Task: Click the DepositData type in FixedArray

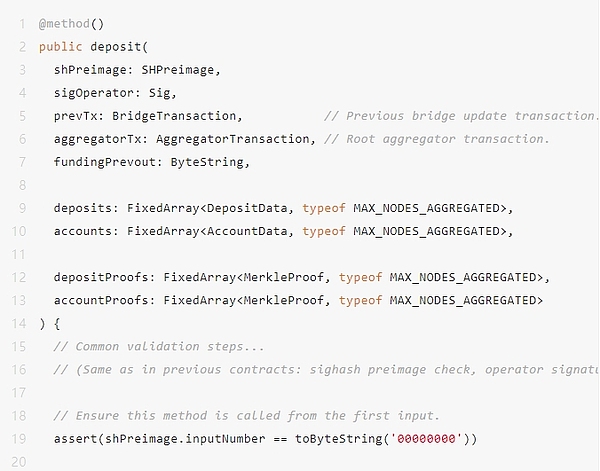Action: tap(248, 208)
